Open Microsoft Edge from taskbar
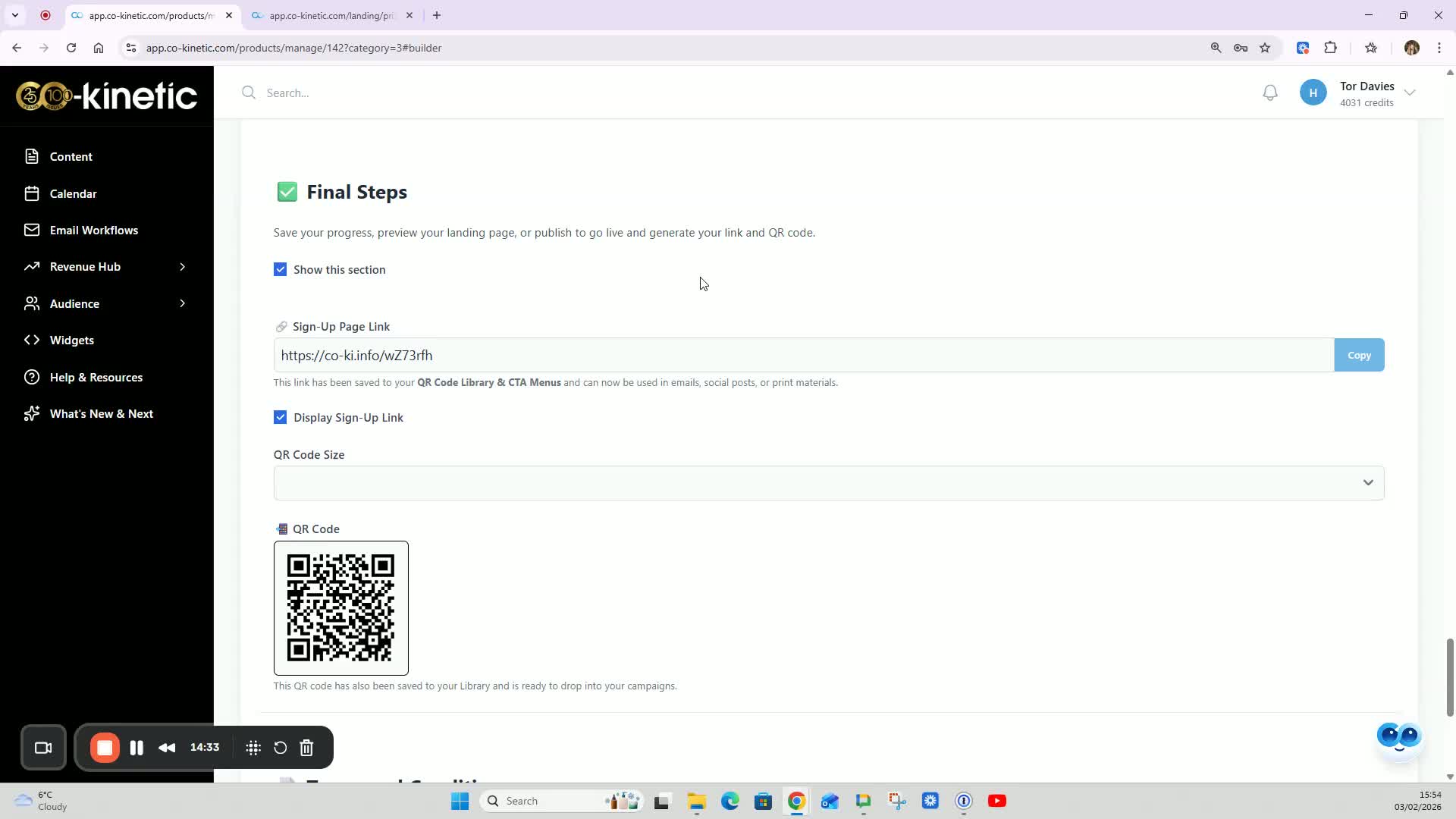This screenshot has width=1456, height=819. click(730, 801)
